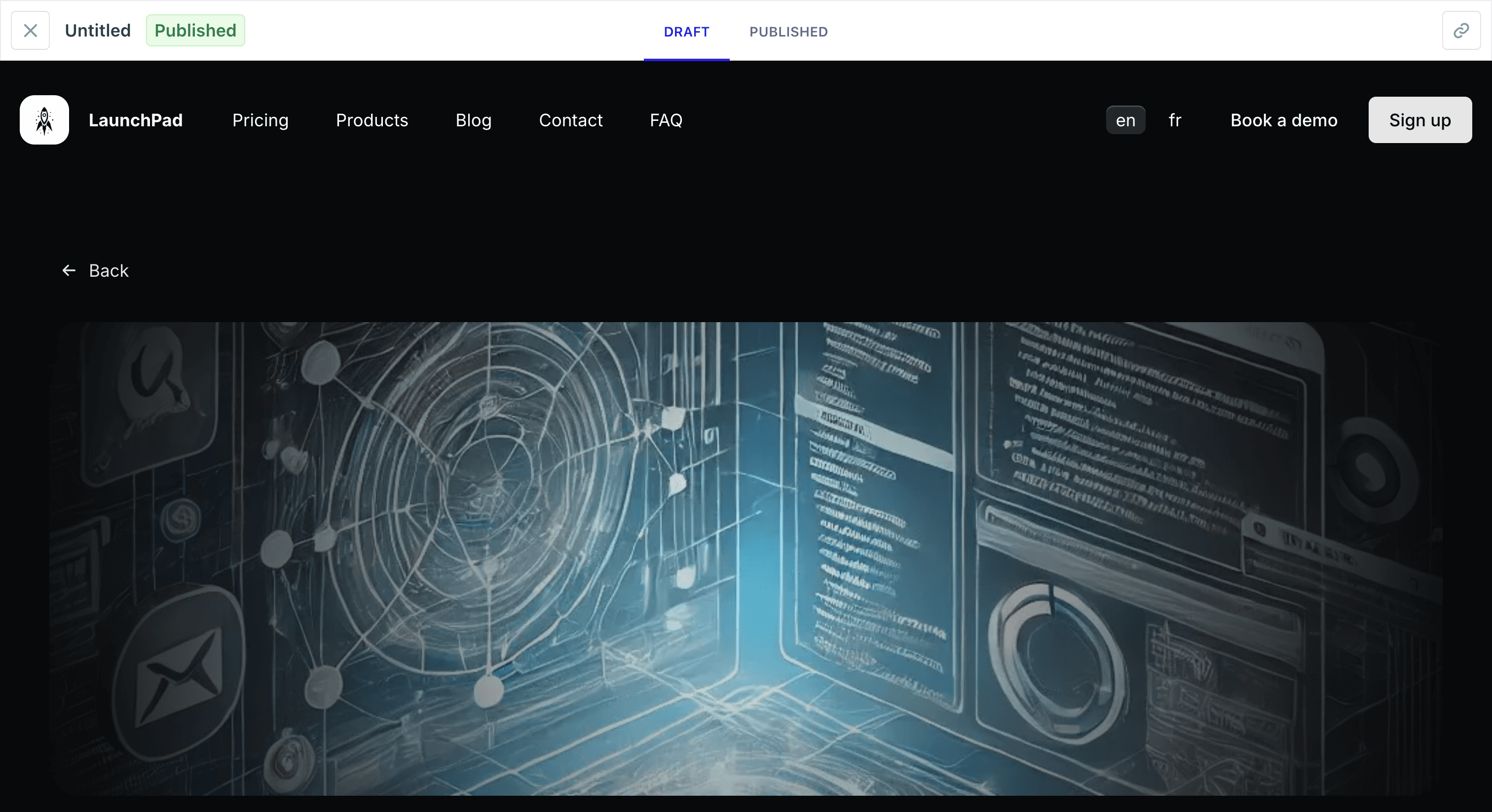Click Book a demo
Screen dimensions: 1492x812
(x=1283, y=120)
